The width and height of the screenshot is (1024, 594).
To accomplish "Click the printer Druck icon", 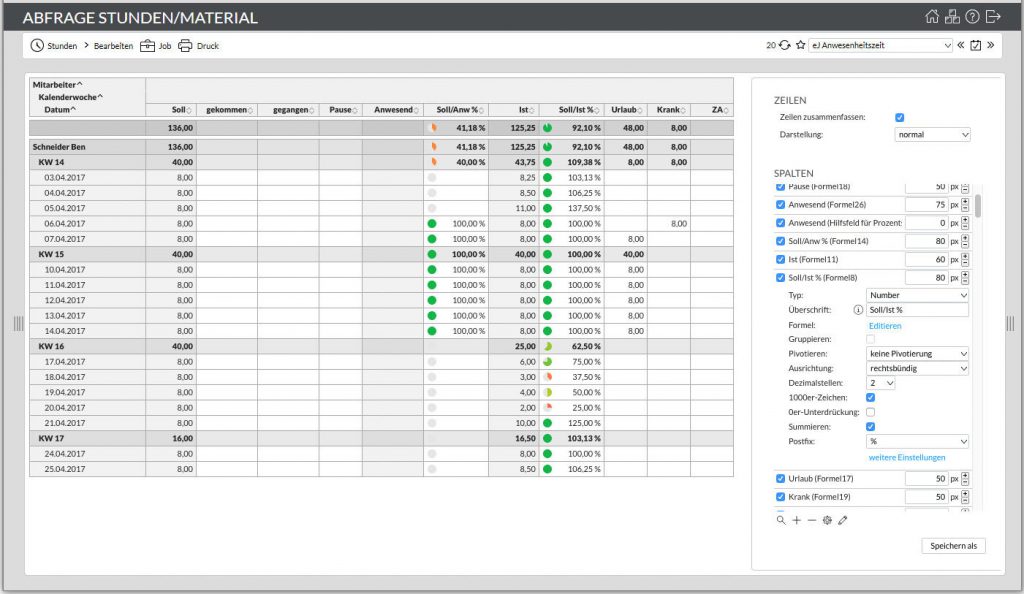I will (185, 46).
